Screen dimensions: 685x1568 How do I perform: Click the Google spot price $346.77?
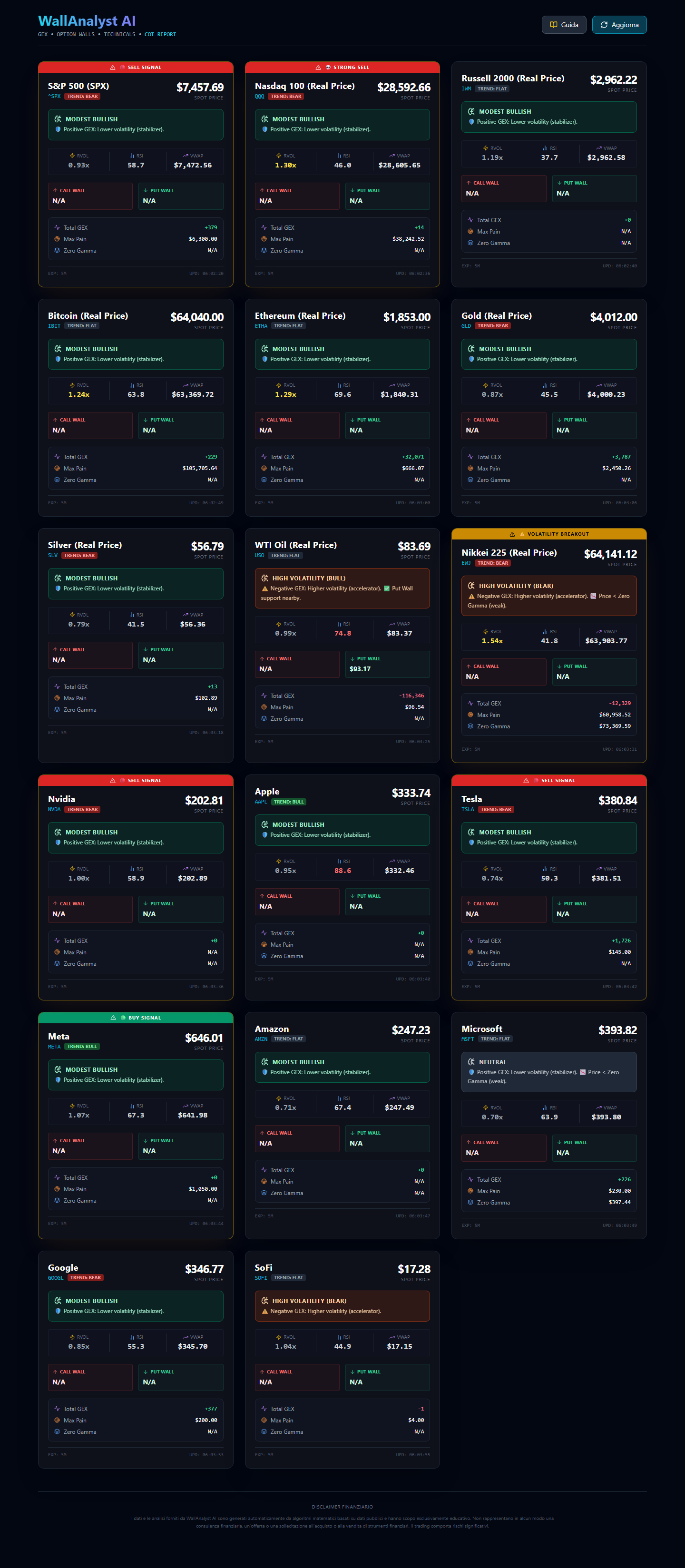click(204, 1269)
